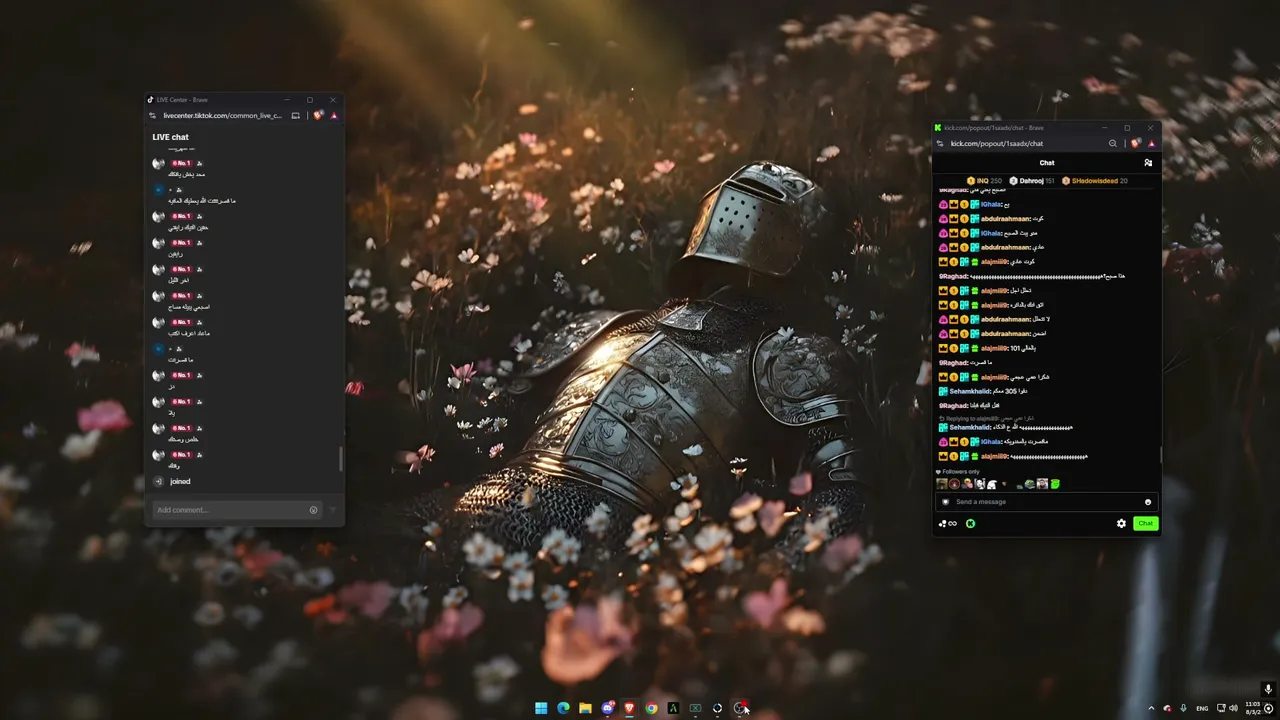Image resolution: width=1280 pixels, height=720 pixels.
Task: Show hidden system tray icons
Action: (1151, 708)
